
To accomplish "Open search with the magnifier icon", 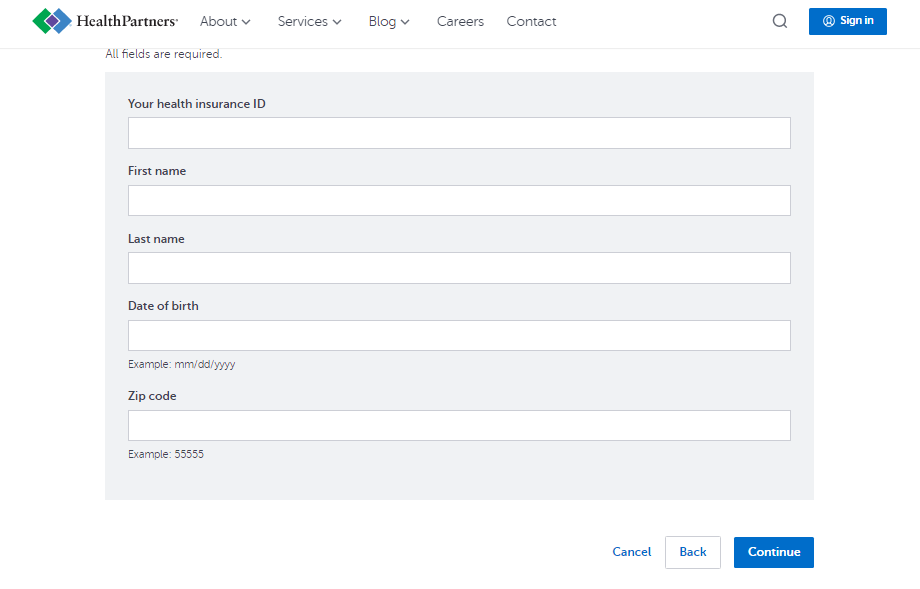I will (780, 21).
